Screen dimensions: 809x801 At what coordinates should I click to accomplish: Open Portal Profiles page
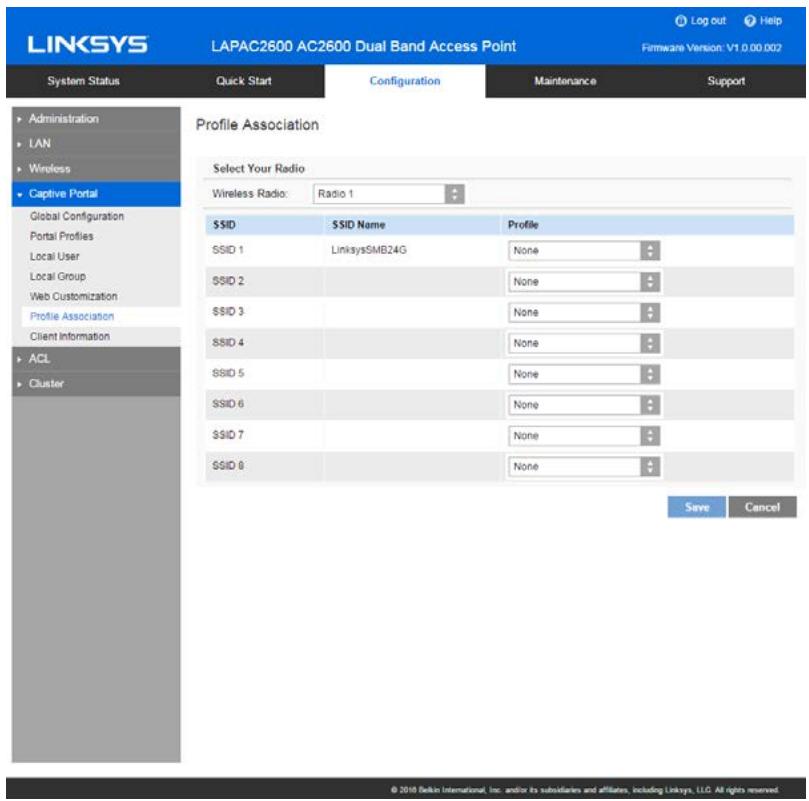click(61, 236)
